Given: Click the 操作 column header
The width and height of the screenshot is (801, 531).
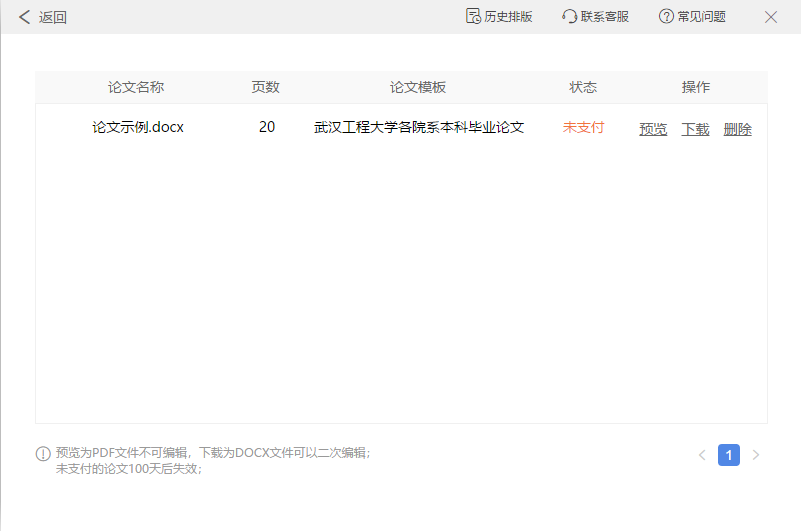Looking at the screenshot, I should point(696,87).
